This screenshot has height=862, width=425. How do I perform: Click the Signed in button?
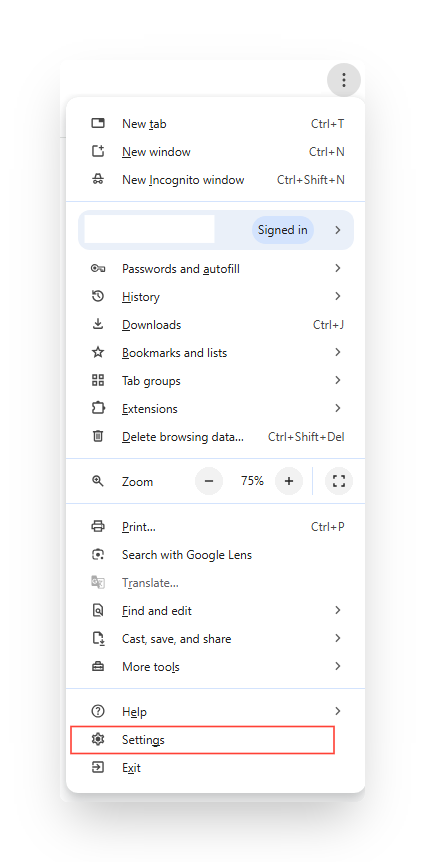coord(283,230)
